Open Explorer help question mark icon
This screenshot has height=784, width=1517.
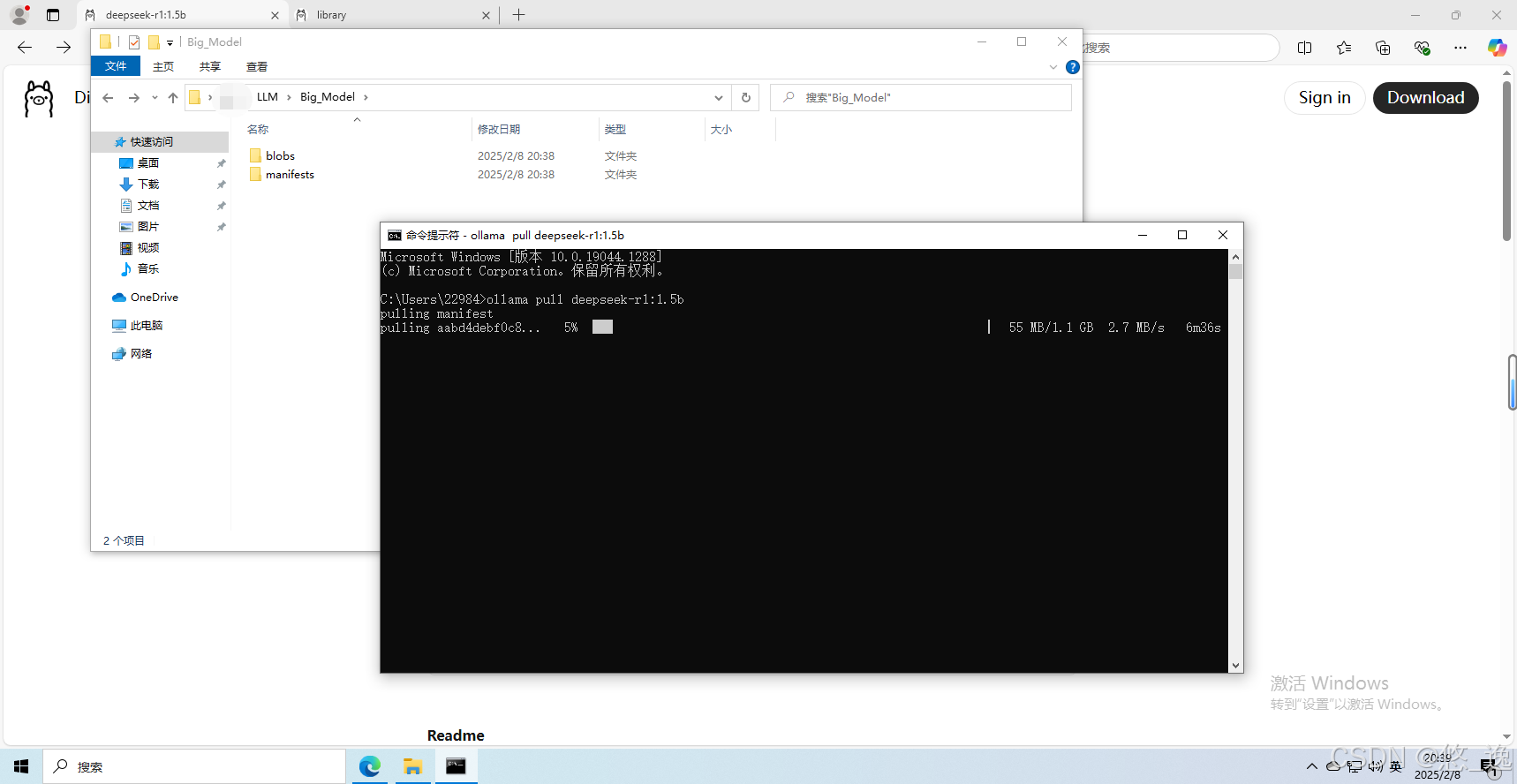[x=1073, y=67]
